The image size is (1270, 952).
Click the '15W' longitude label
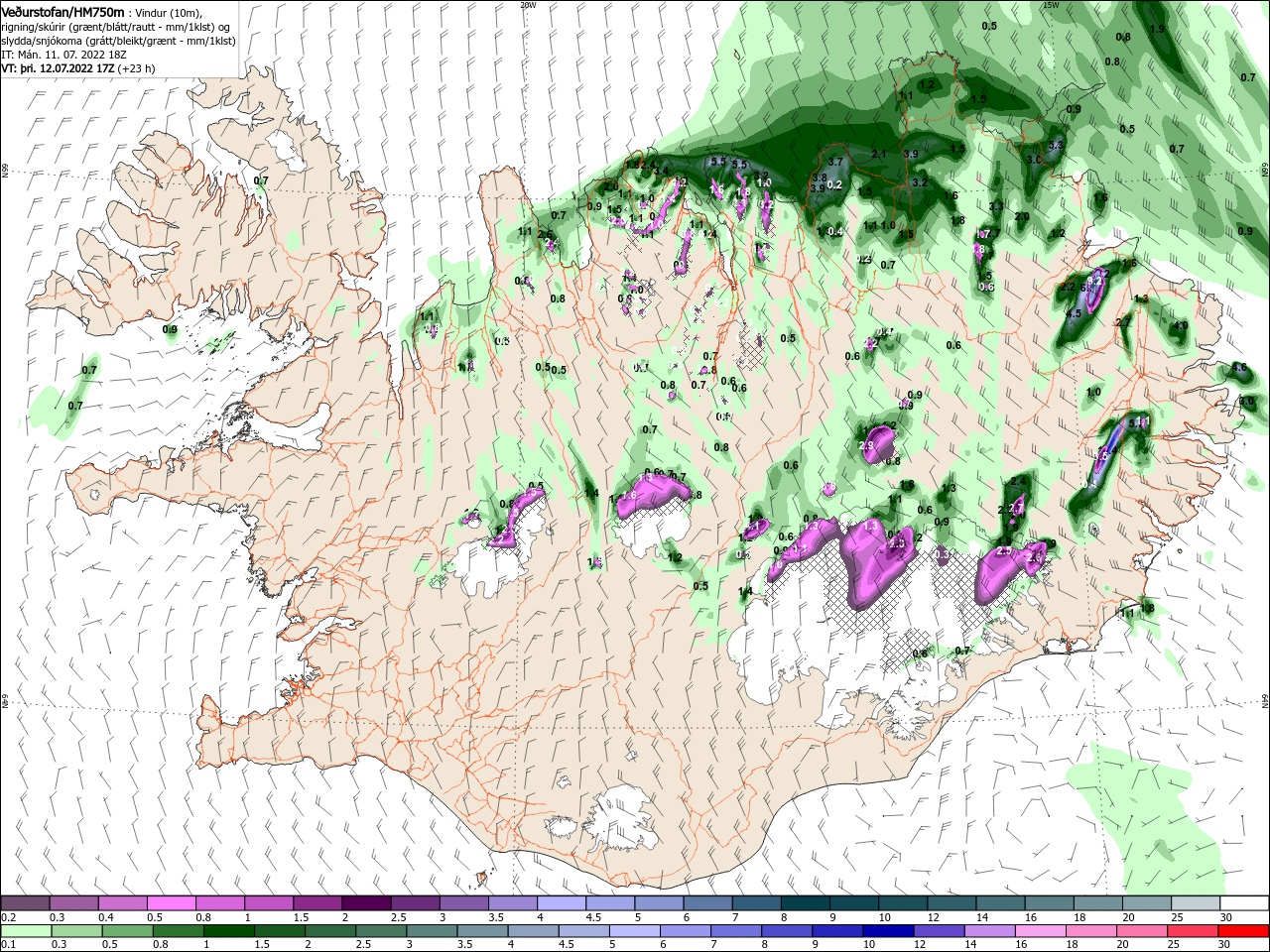tap(1051, 5)
